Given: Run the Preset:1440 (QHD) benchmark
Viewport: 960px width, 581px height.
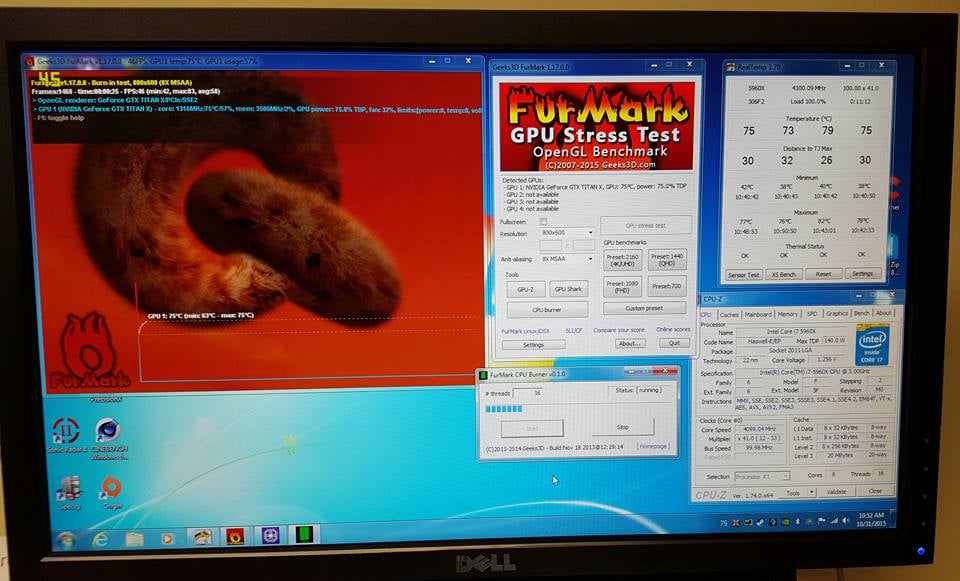Looking at the screenshot, I should [667, 260].
